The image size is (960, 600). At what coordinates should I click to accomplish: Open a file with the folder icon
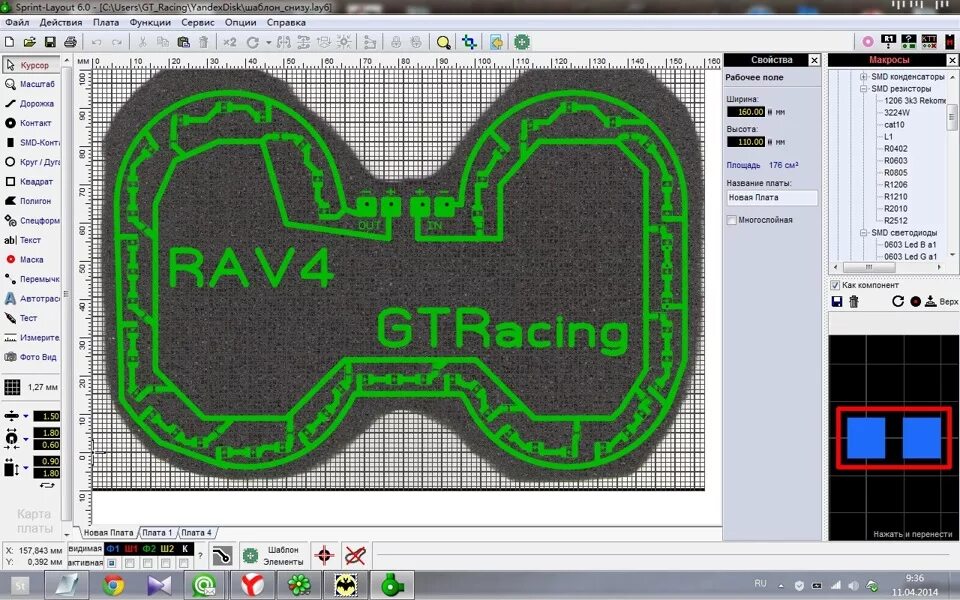click(29, 42)
